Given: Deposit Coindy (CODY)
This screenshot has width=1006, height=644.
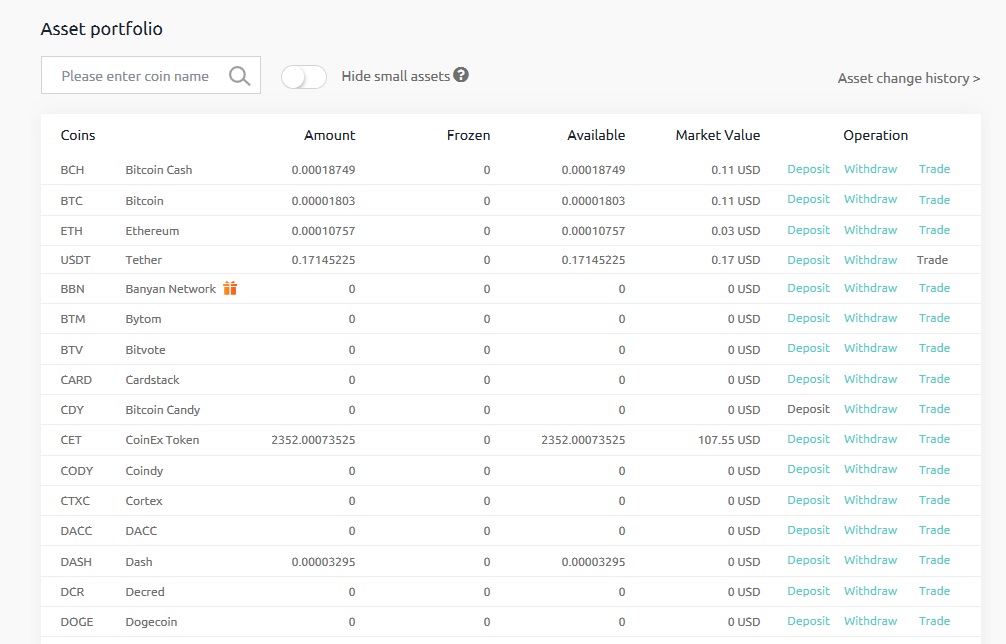Looking at the screenshot, I should point(808,469).
